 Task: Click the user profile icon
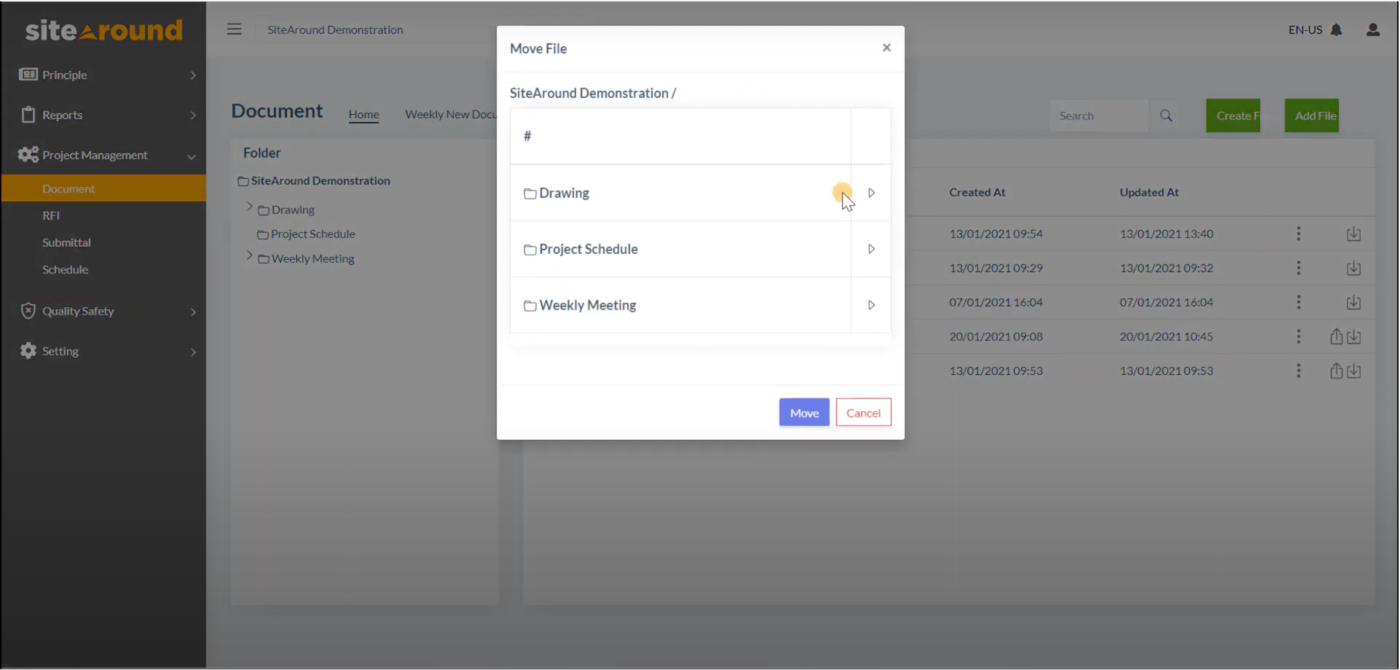1371,30
